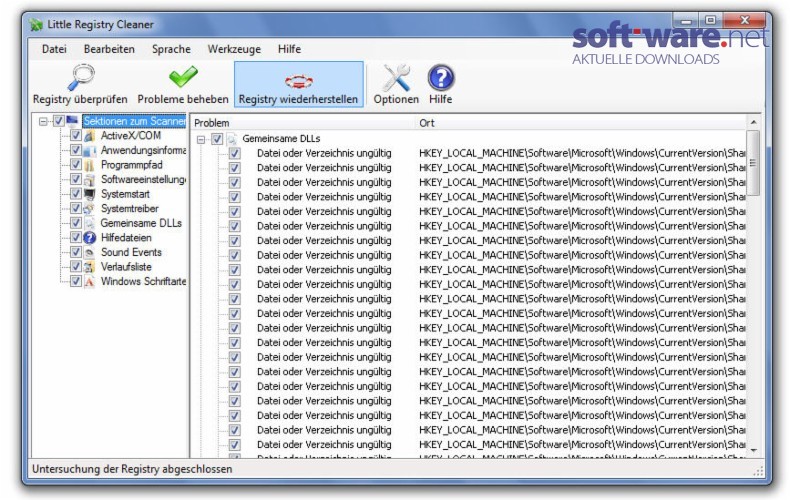790x500 pixels.
Task: Open the Sprache menu
Action: pyautogui.click(x=171, y=49)
